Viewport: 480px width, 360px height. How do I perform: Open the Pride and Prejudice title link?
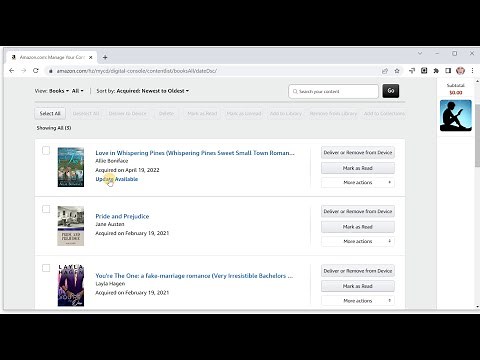(x=122, y=216)
